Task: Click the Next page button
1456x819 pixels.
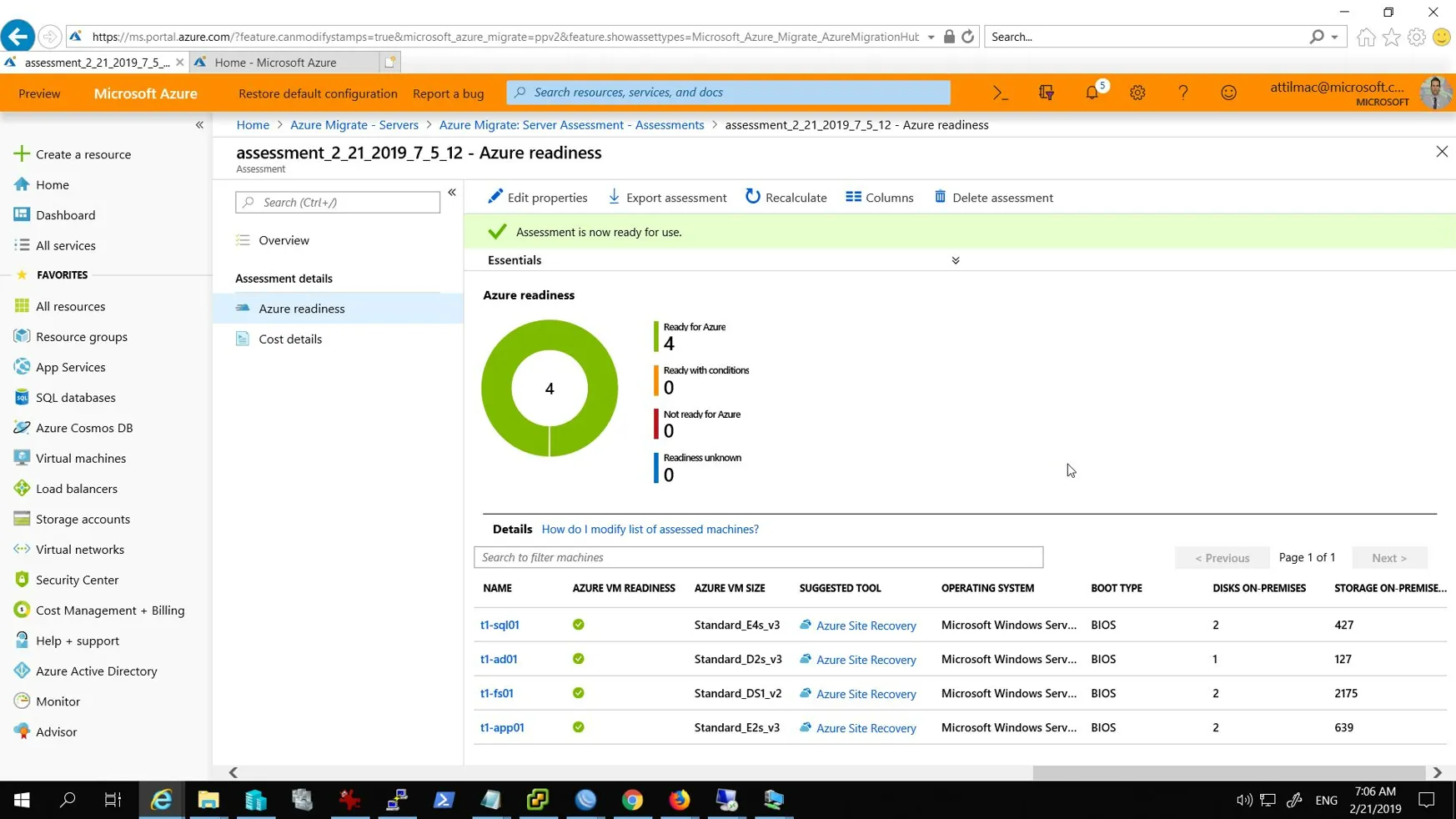Action: [x=1389, y=557]
